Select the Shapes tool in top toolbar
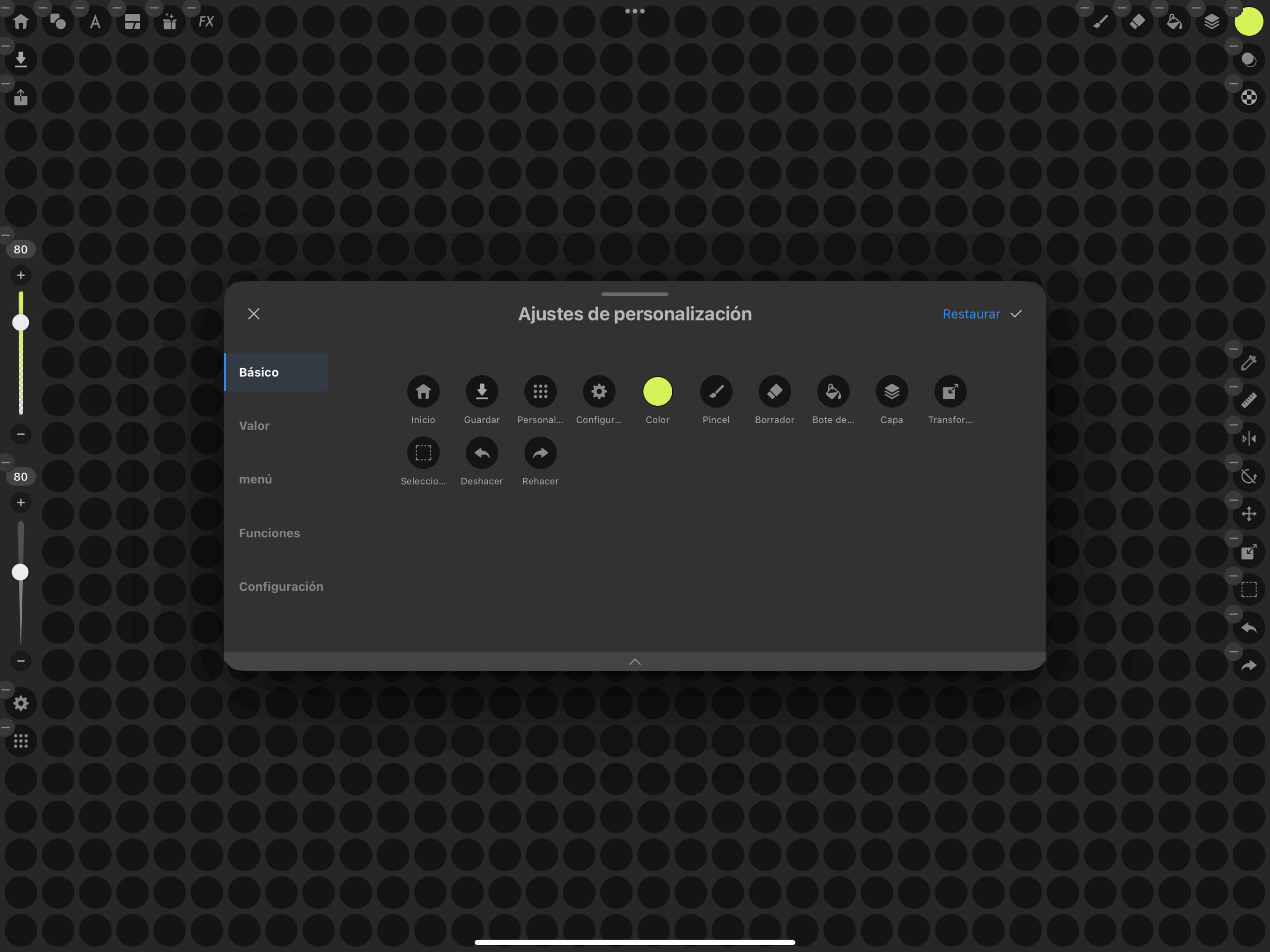1270x952 pixels. pos(58,22)
